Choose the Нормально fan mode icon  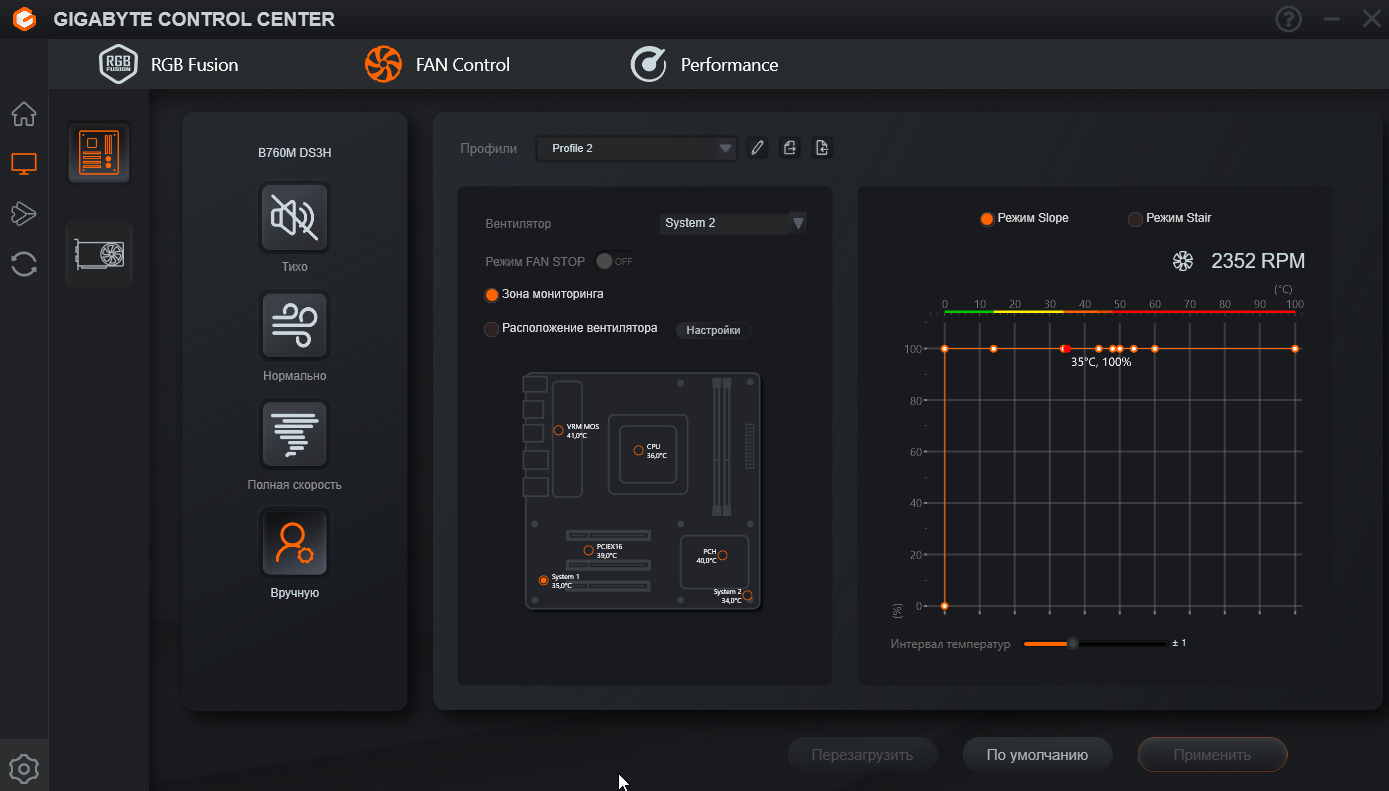(x=294, y=325)
